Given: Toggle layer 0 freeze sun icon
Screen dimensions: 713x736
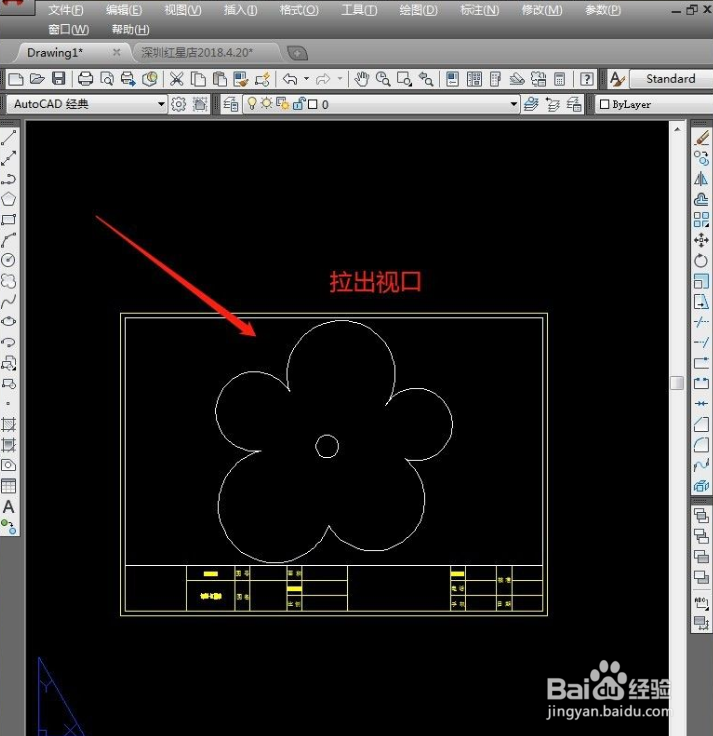Looking at the screenshot, I should (x=267, y=104).
